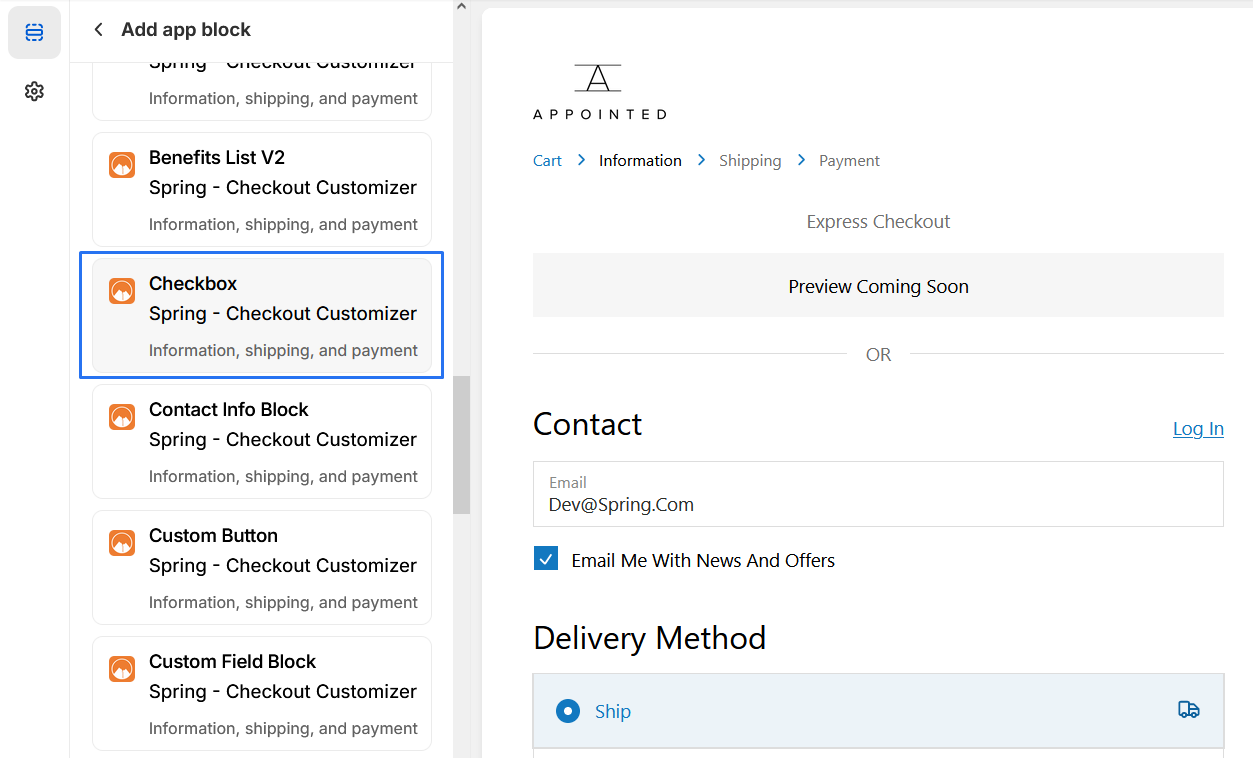Go back using the Add app block arrow

coord(97,29)
